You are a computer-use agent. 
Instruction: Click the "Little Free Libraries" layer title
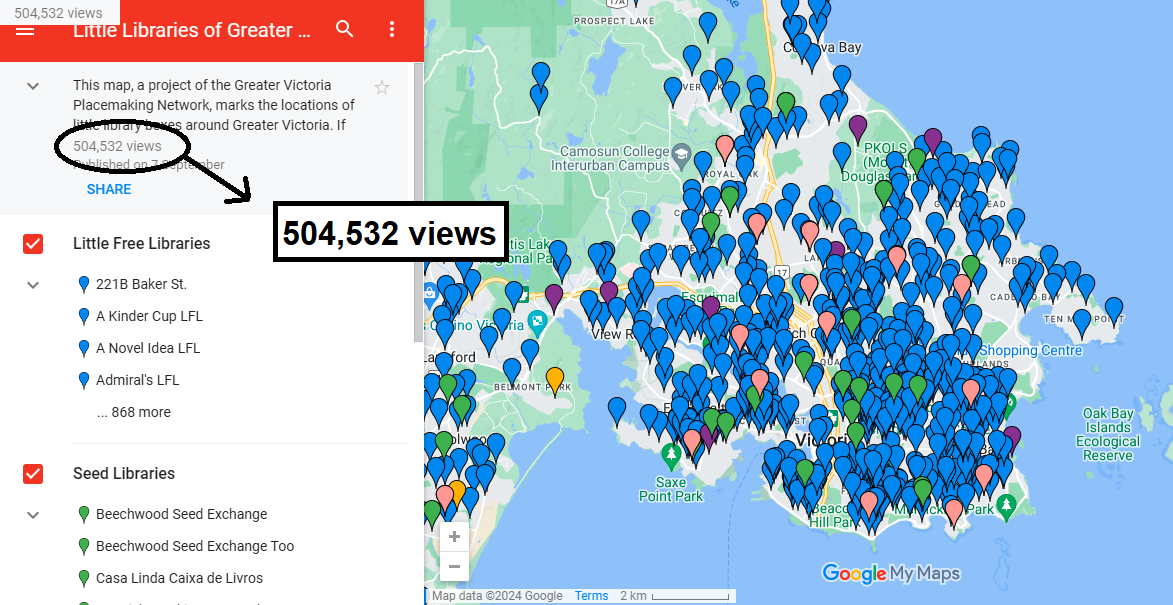[141, 244]
